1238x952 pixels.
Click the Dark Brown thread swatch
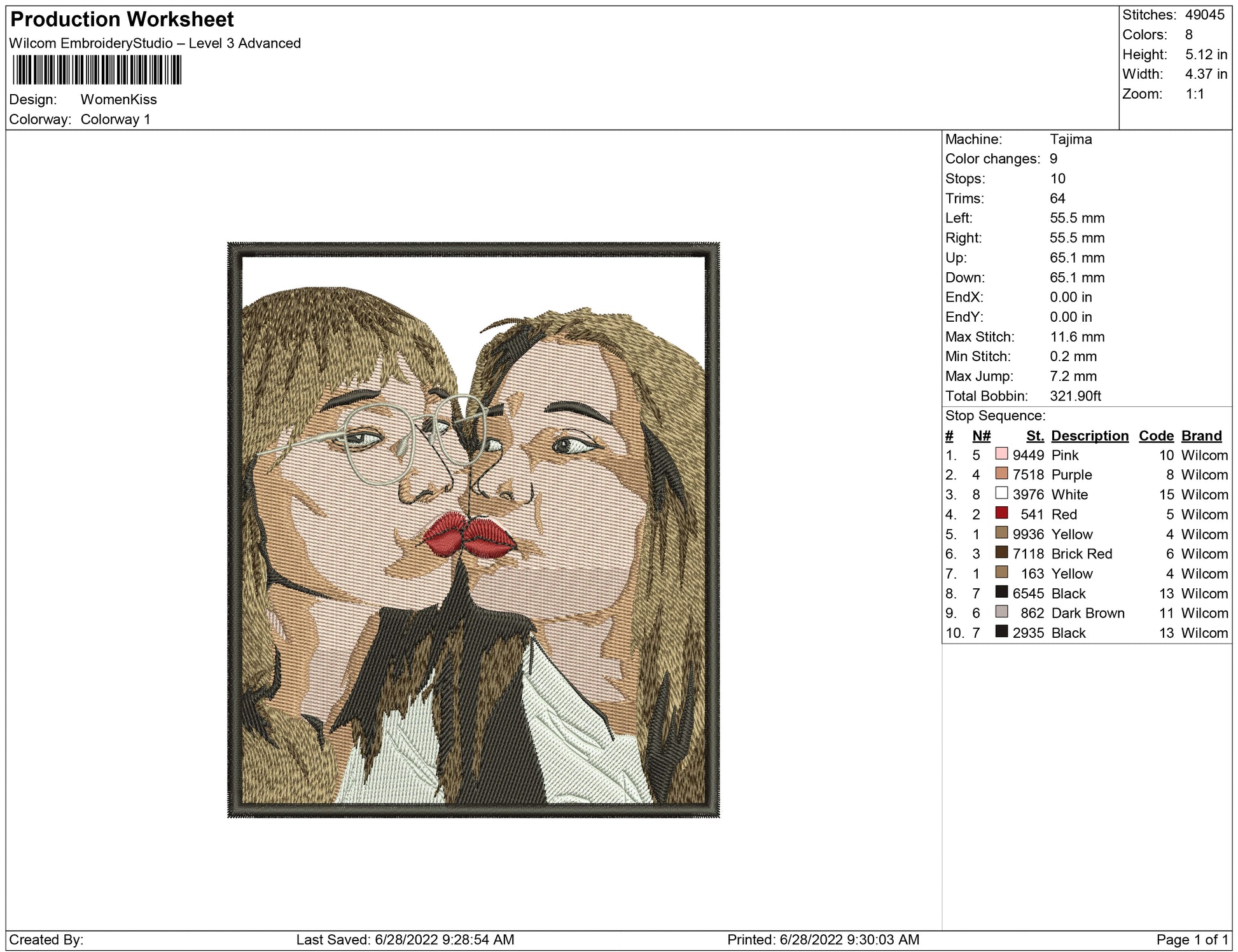click(x=1001, y=612)
